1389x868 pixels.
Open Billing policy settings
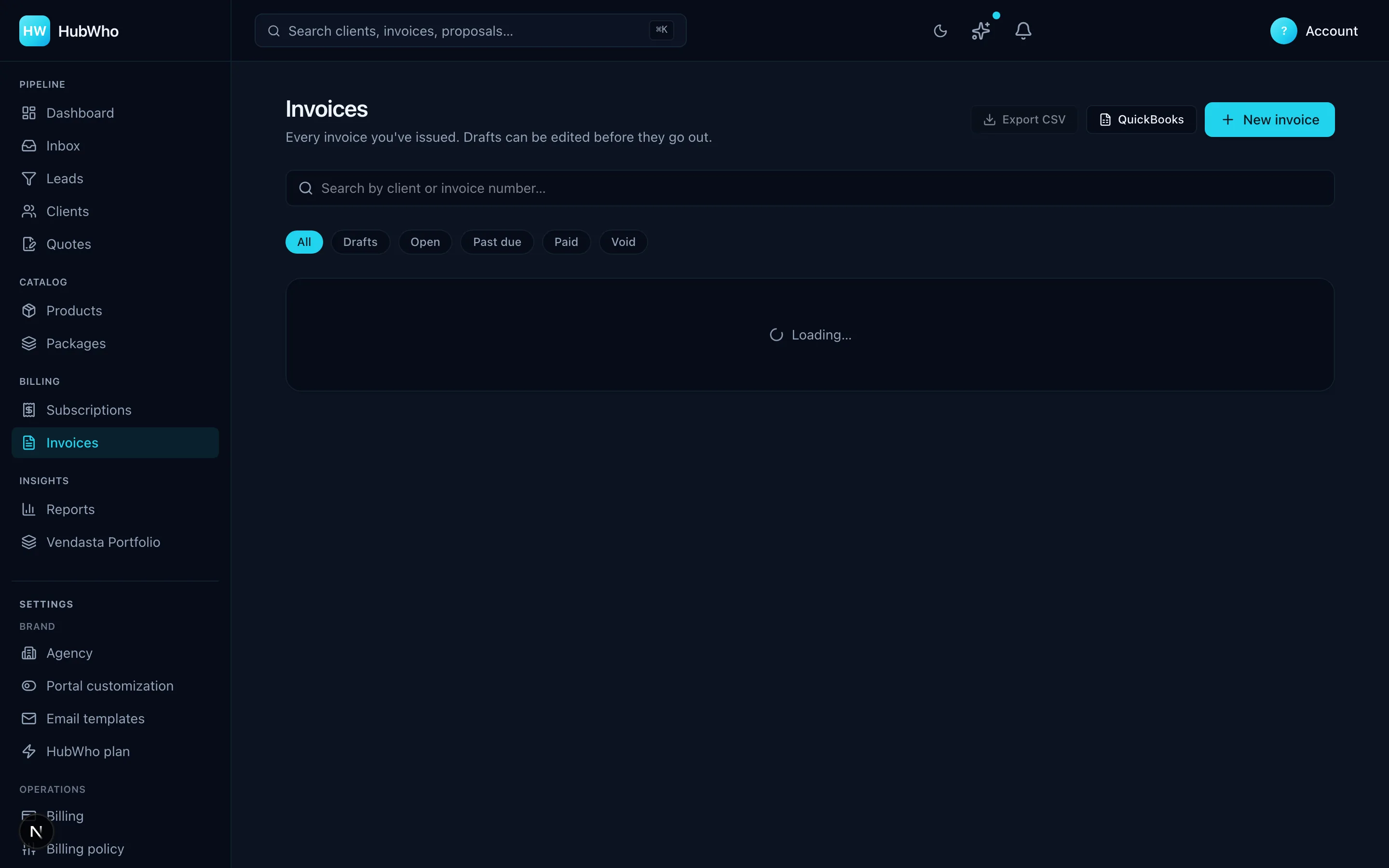pyautogui.click(x=115, y=849)
